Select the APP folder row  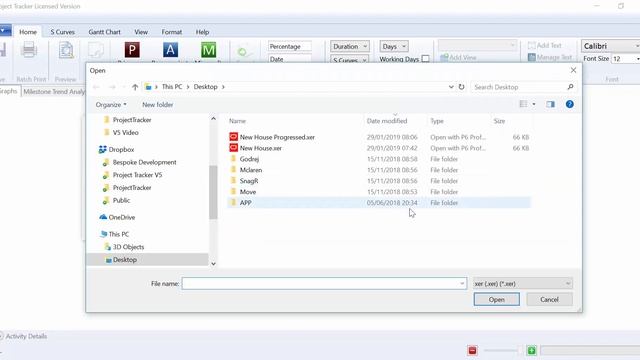pyautogui.click(x=379, y=202)
